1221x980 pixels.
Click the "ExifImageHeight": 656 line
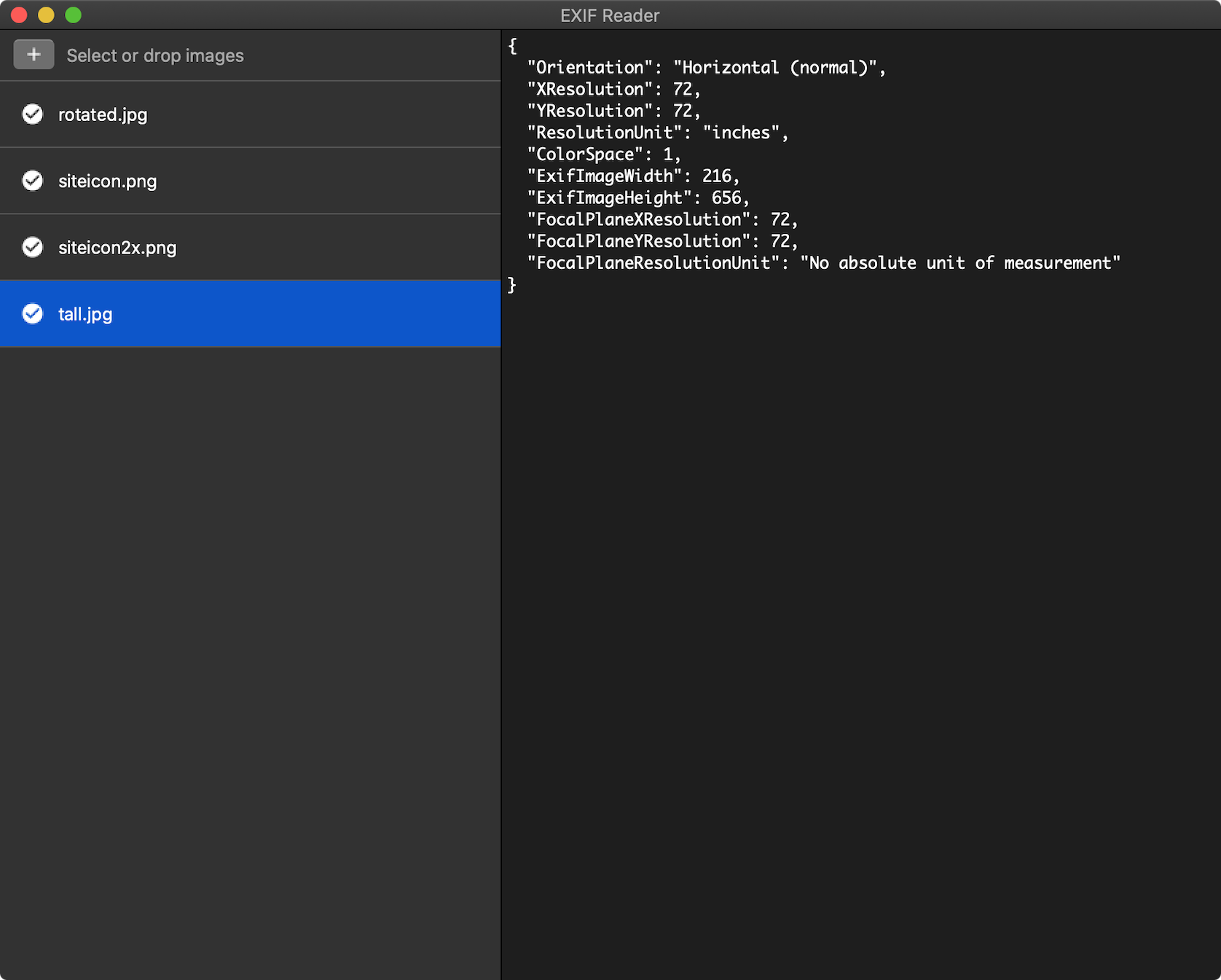coord(638,197)
